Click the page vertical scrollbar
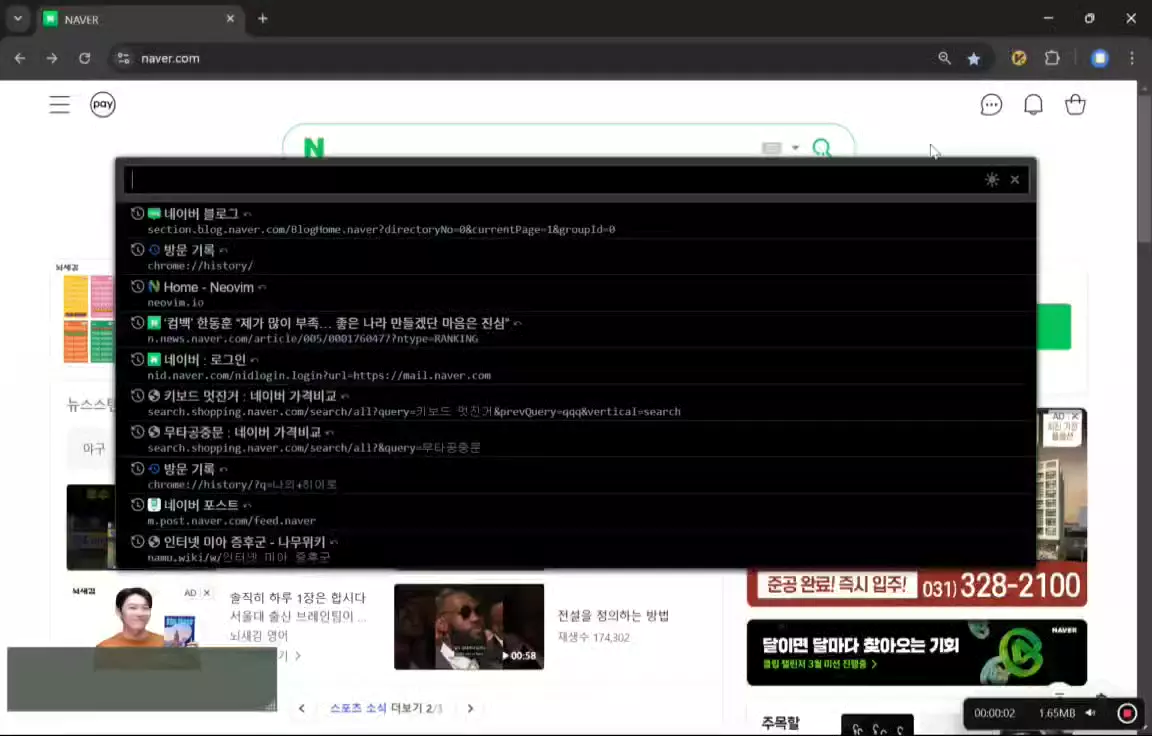1152x736 pixels. pos(1144,169)
